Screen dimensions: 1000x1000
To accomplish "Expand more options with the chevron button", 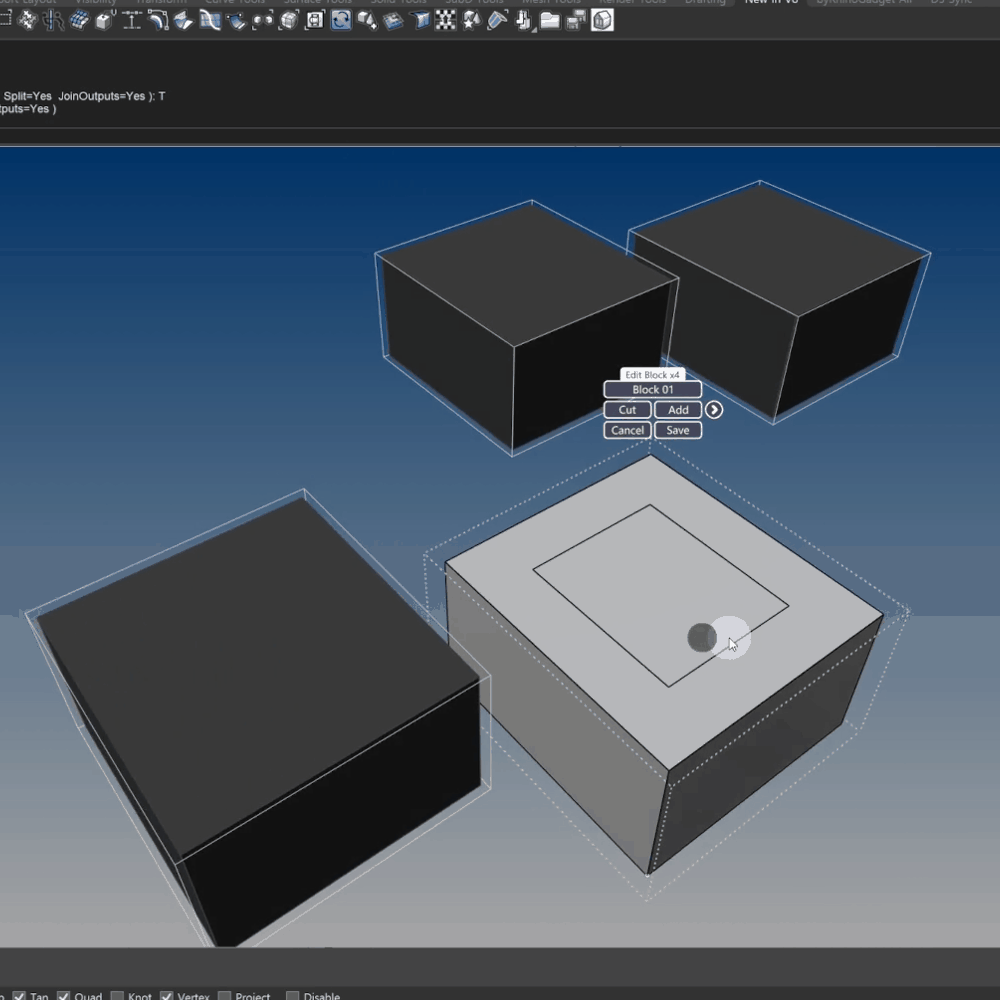I will point(714,410).
